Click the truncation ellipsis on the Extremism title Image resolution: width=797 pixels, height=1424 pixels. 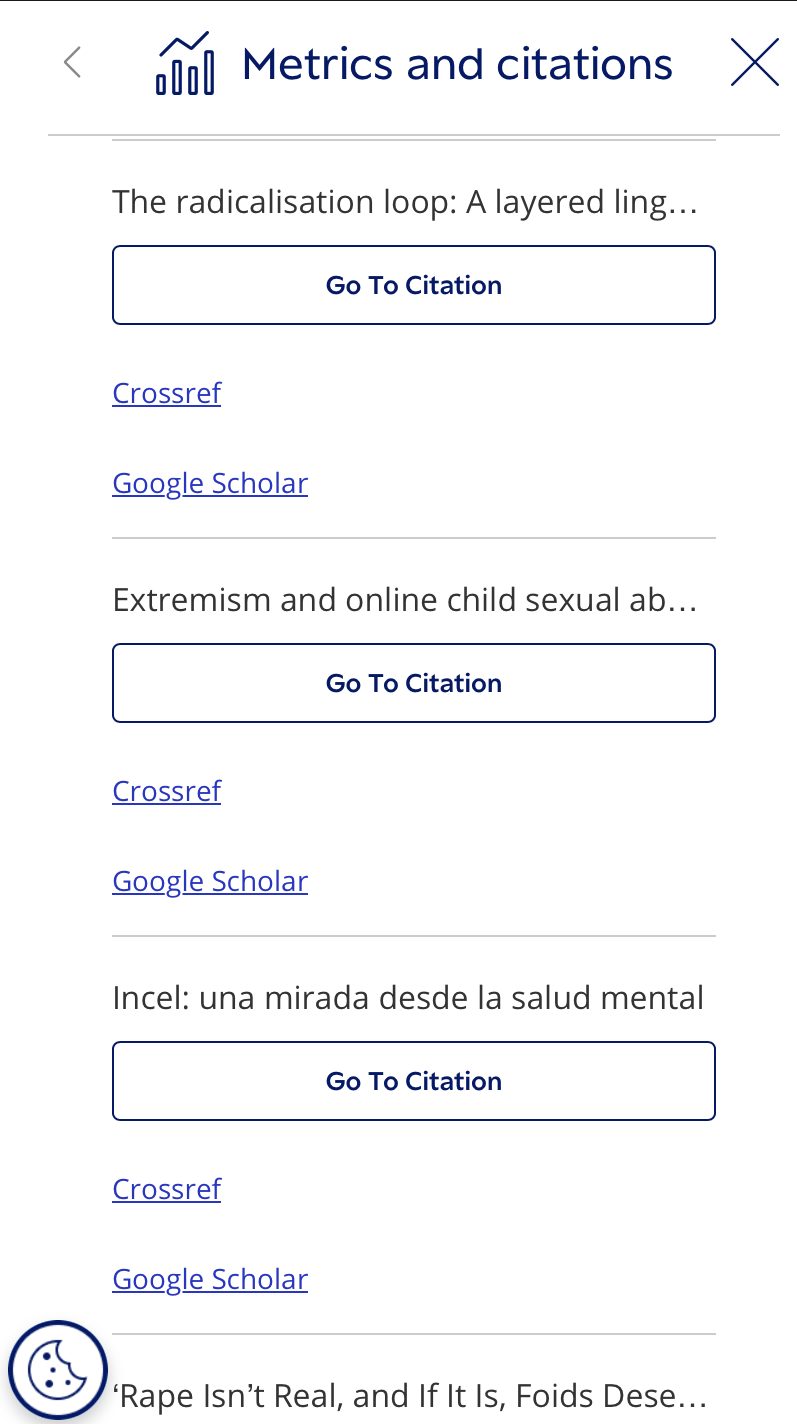pos(682,602)
